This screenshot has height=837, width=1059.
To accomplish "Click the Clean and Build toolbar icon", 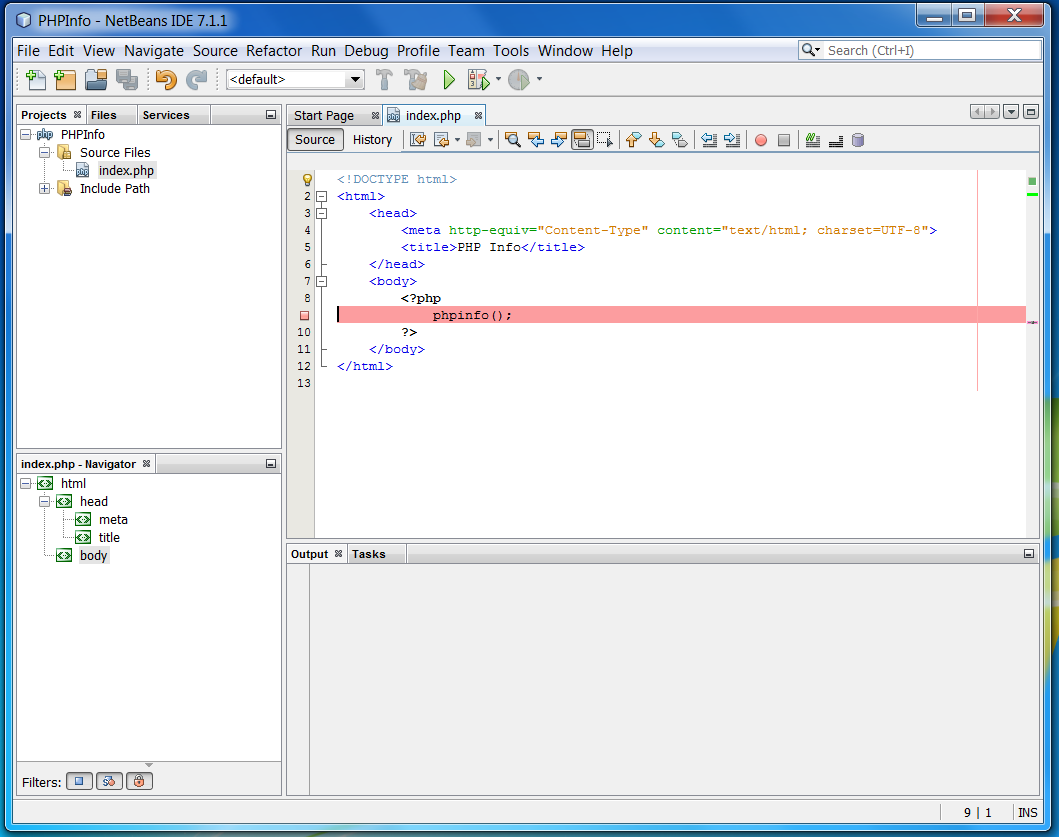I will coord(417,79).
